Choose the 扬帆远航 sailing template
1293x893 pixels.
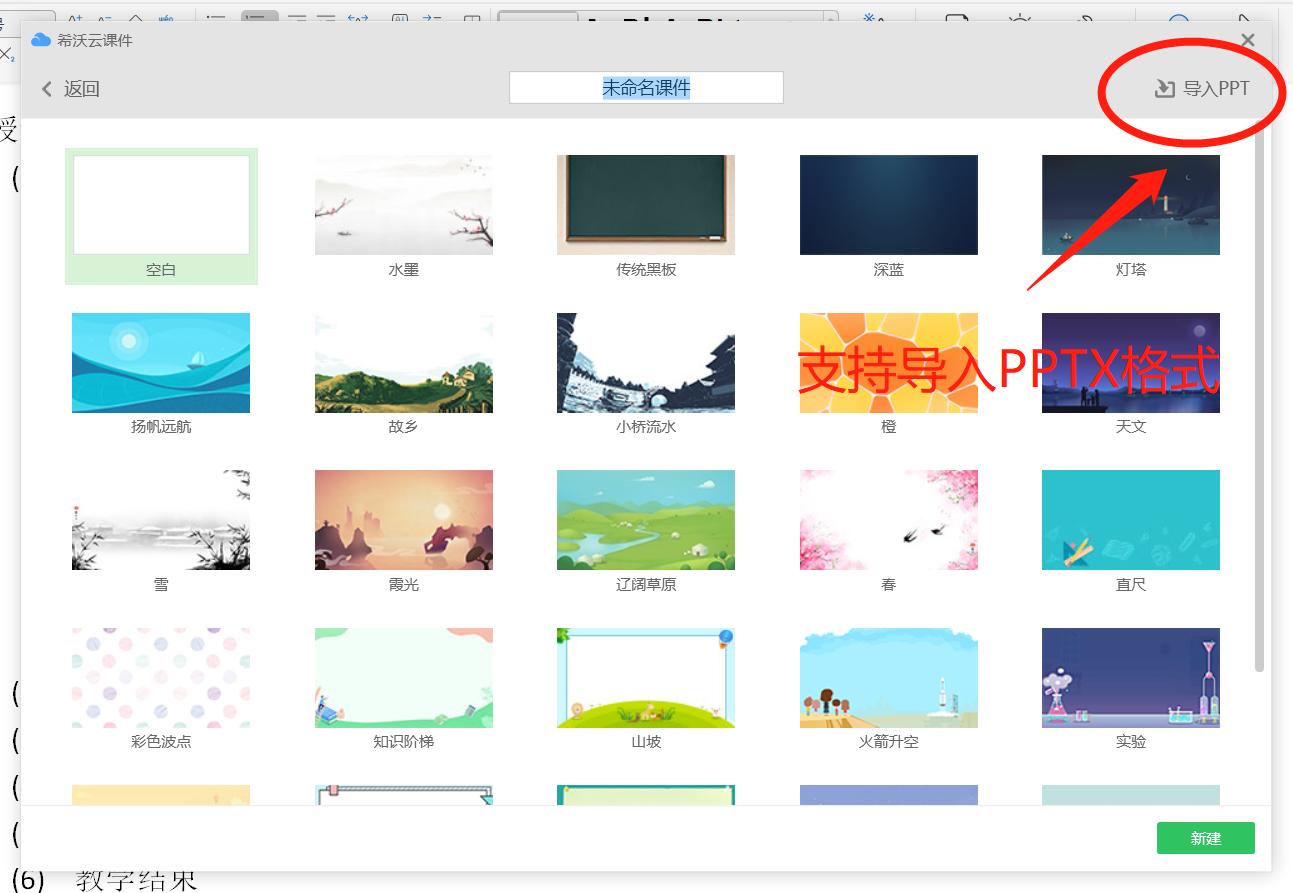tap(161, 362)
